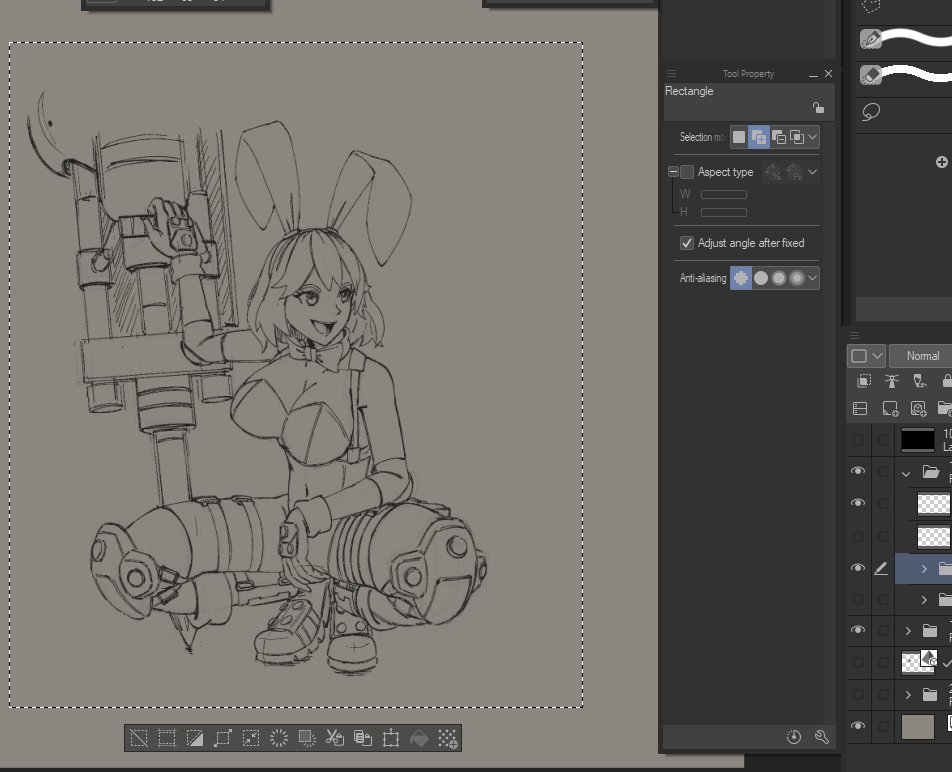This screenshot has width=952, height=772.
Task: Click the Fill bucket icon in launcher
Action: point(419,738)
